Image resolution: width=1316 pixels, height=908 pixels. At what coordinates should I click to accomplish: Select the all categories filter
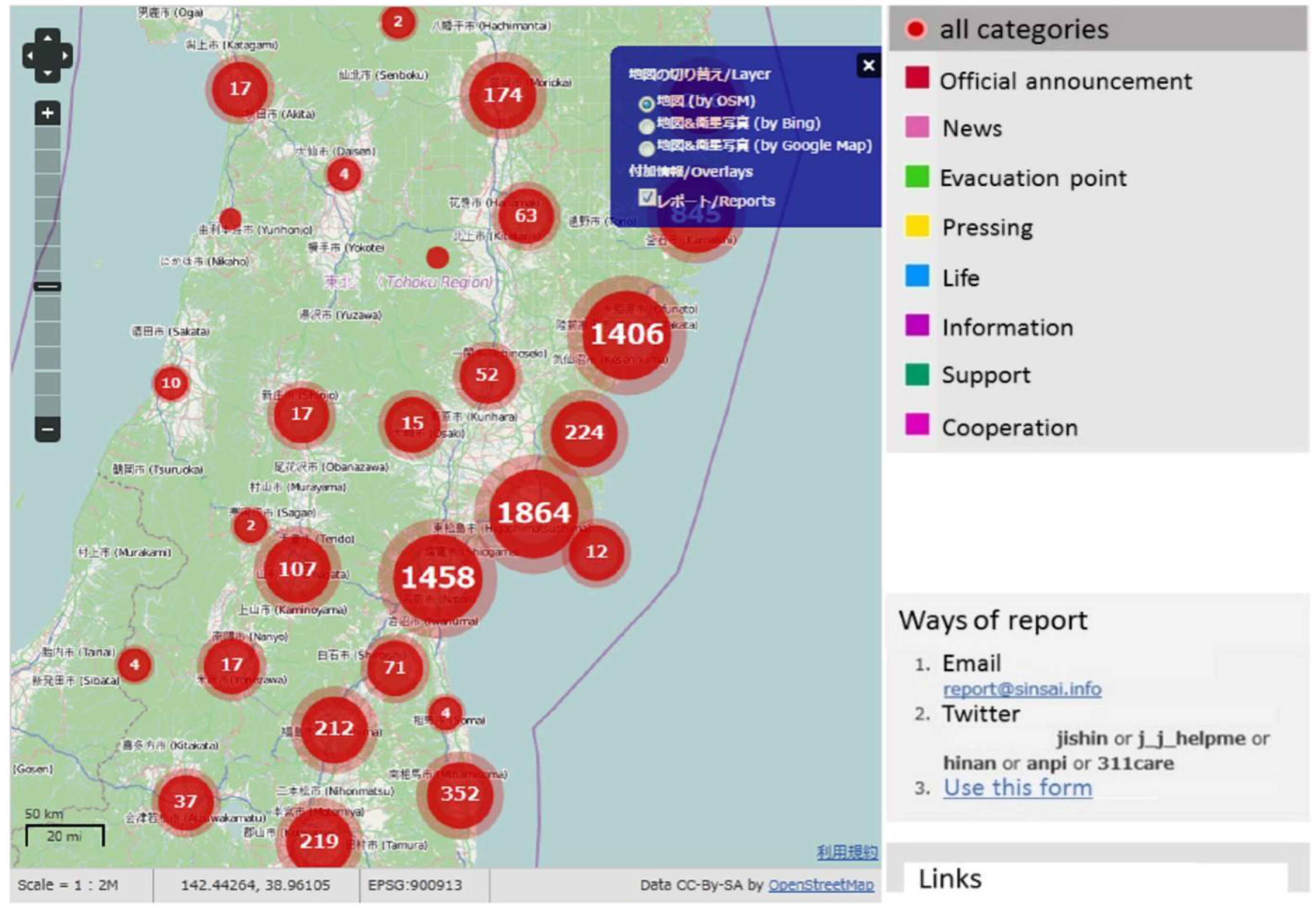tap(1098, 29)
